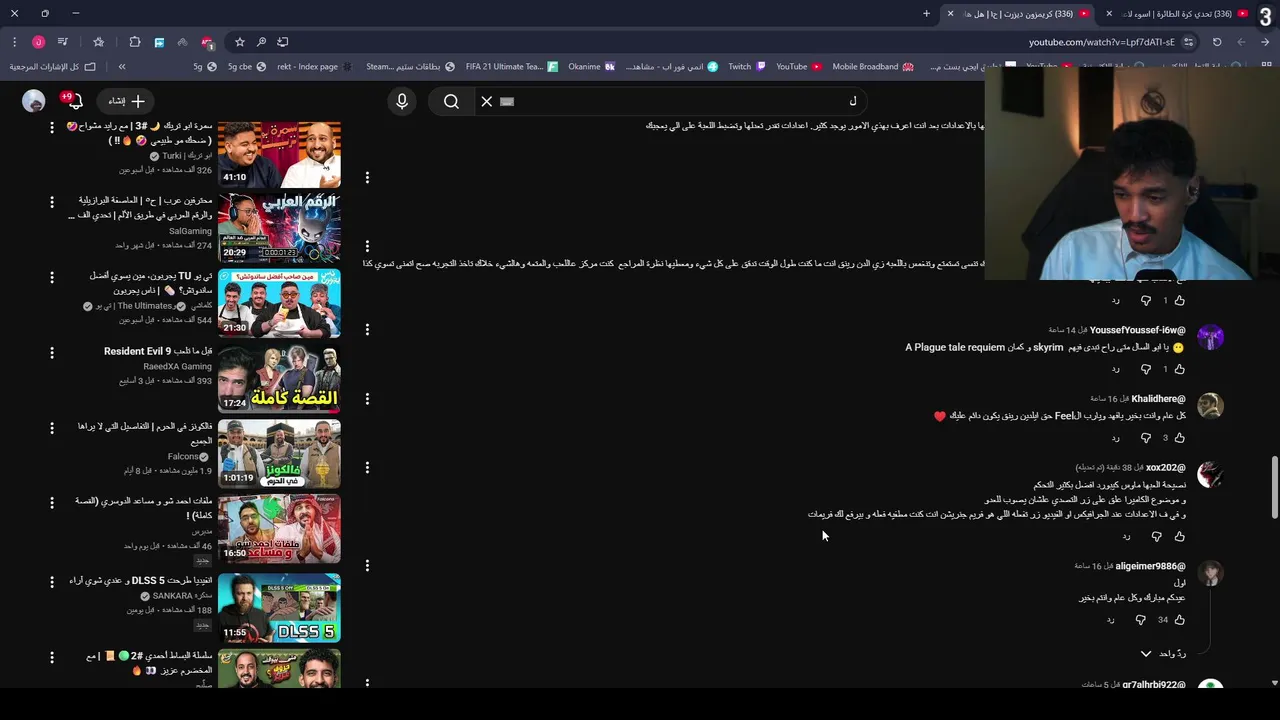Click the search magnifier button

[x=451, y=101]
